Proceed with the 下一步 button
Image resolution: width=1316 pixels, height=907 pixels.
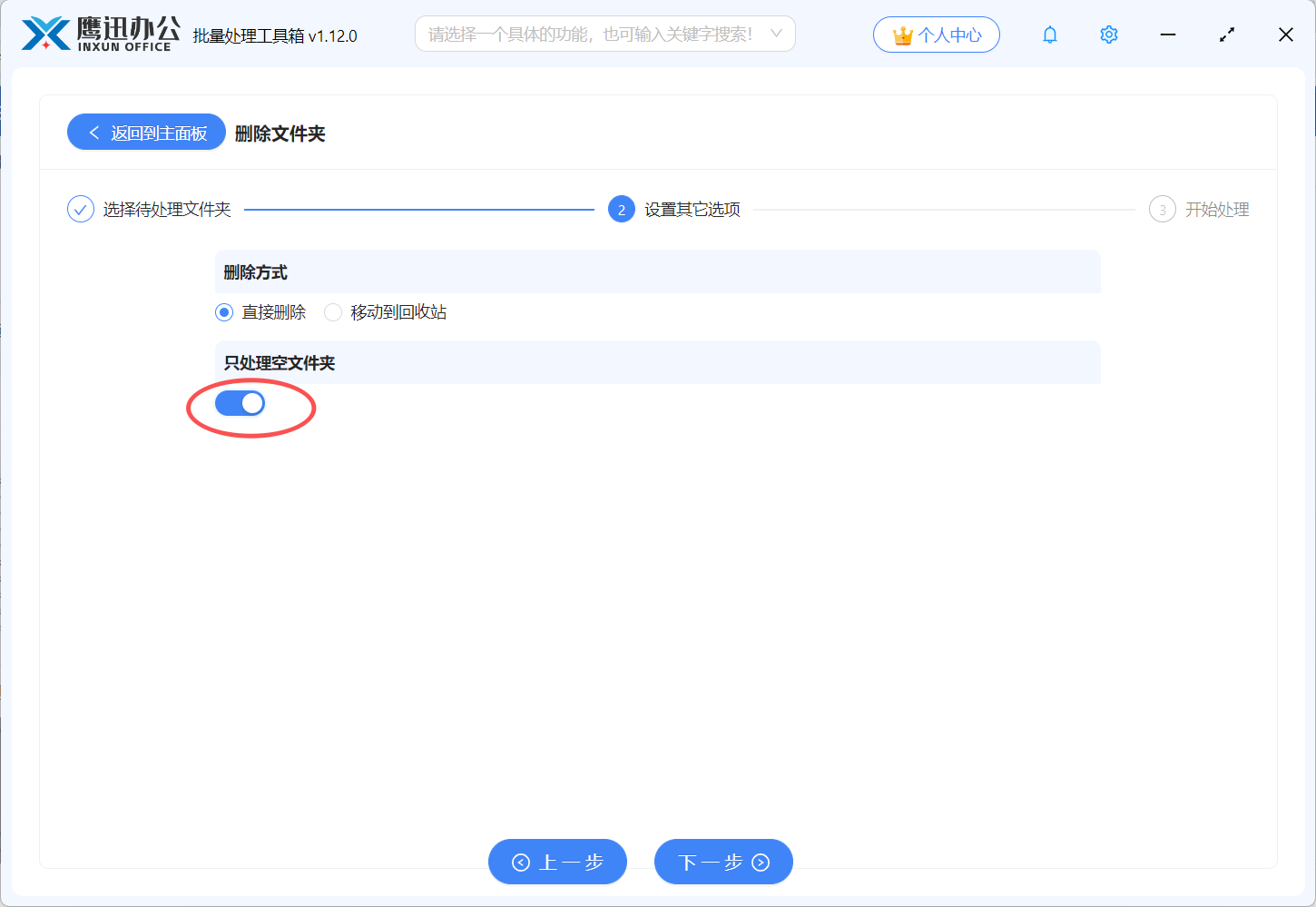click(x=723, y=862)
